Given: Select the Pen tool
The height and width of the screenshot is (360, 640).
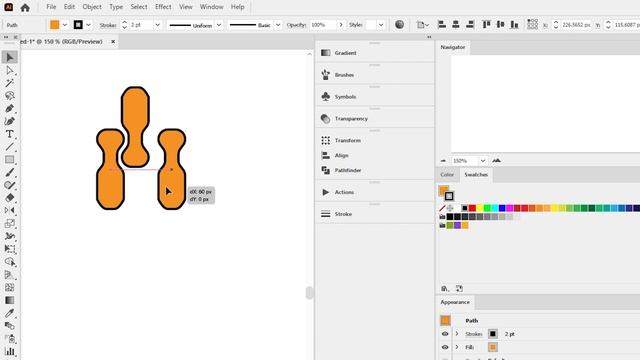Looking at the screenshot, I should tap(10, 109).
